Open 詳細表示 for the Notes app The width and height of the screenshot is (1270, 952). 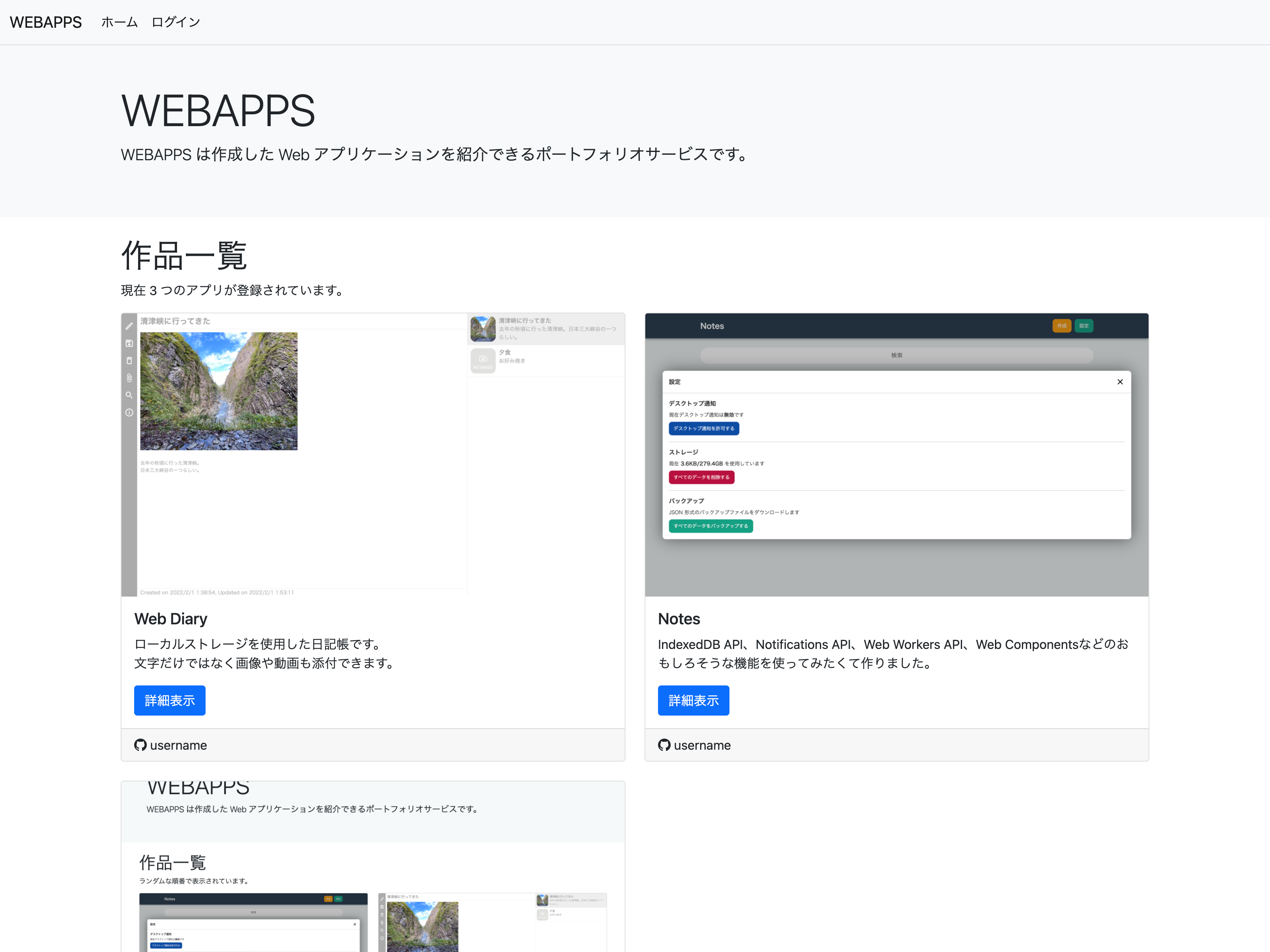pyautogui.click(x=694, y=700)
